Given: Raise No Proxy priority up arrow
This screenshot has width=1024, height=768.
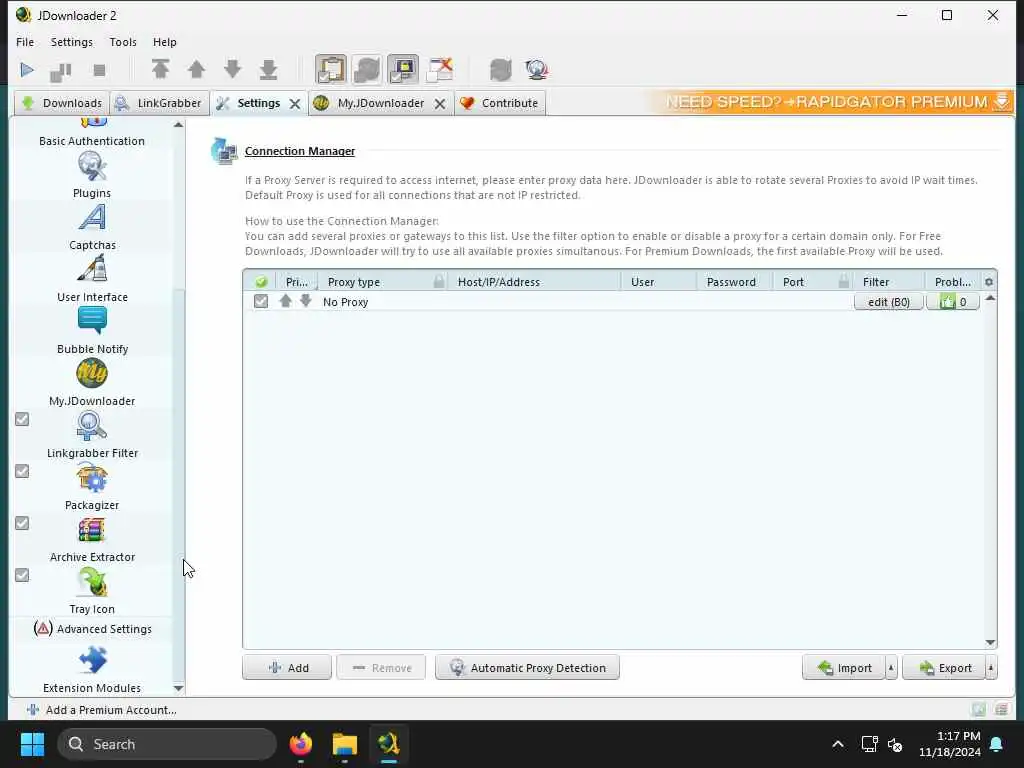Looking at the screenshot, I should [x=285, y=301].
